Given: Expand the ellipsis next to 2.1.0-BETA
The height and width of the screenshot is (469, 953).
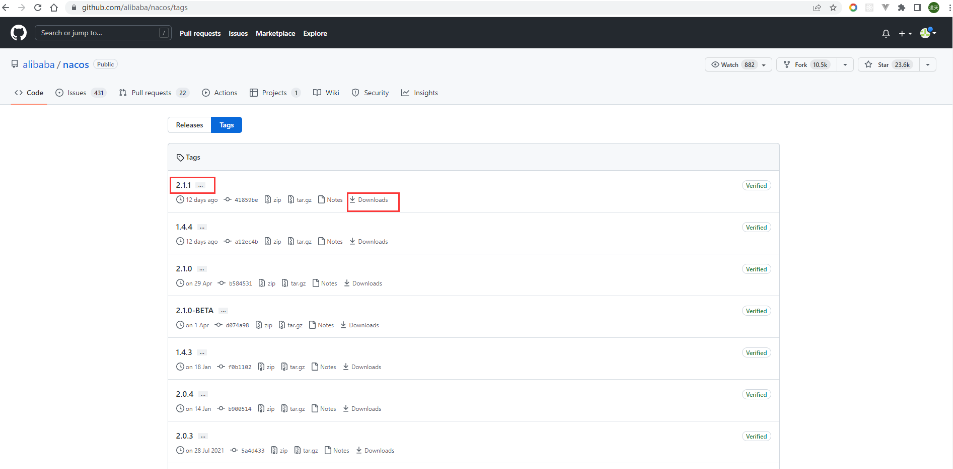Looking at the screenshot, I should coord(224,310).
